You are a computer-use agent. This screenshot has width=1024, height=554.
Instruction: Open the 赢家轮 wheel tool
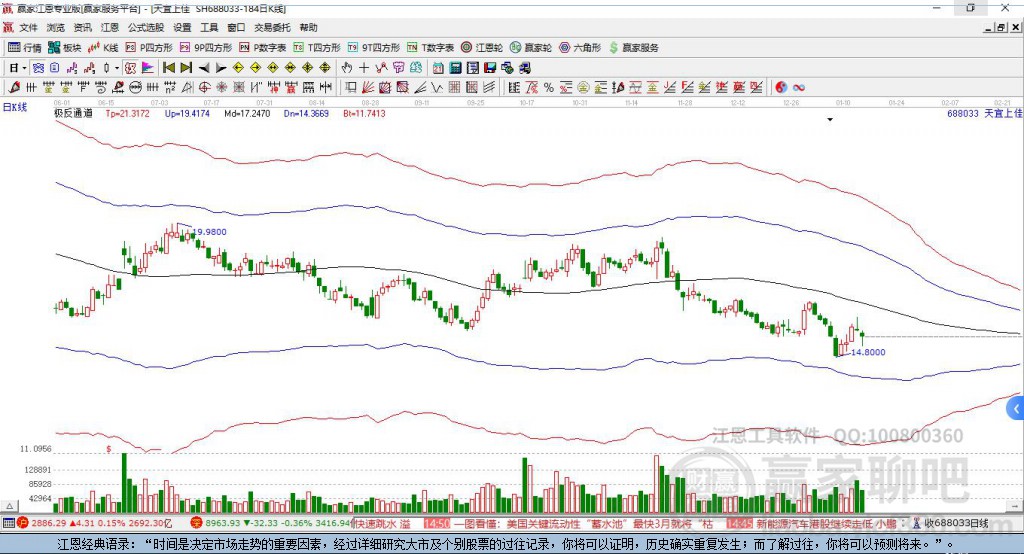click(x=531, y=48)
